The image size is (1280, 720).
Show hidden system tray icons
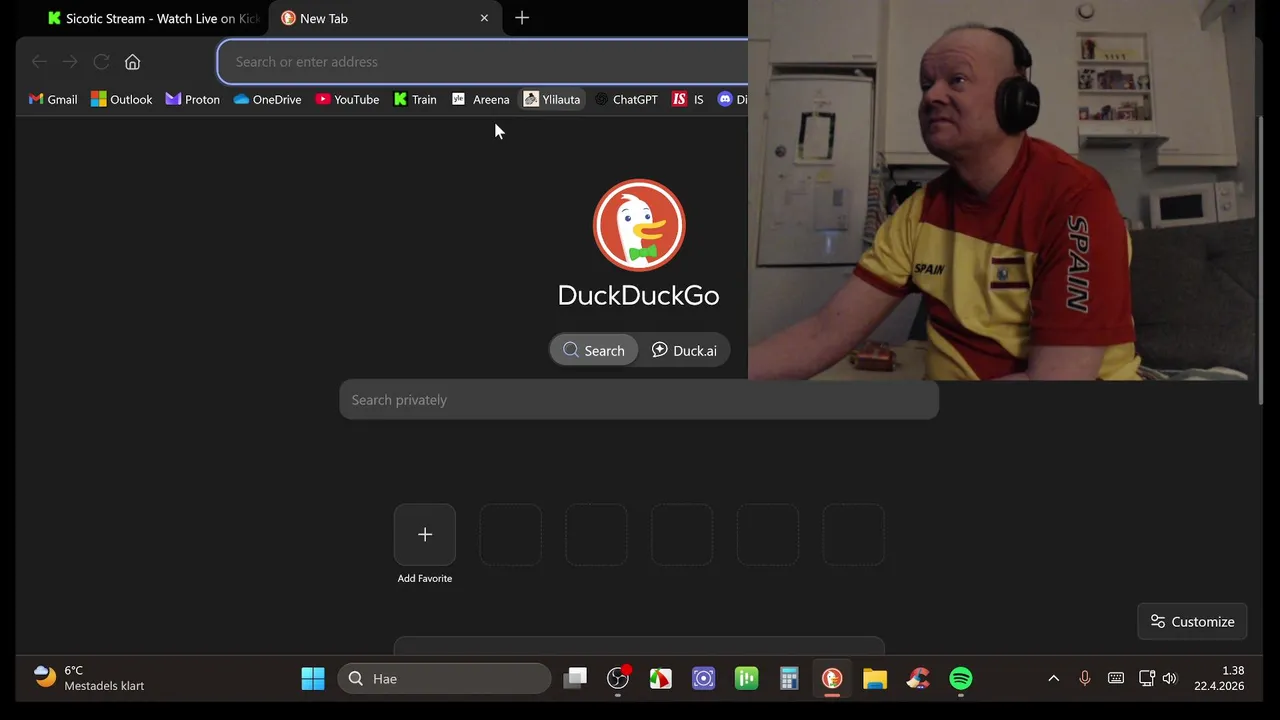click(1053, 679)
